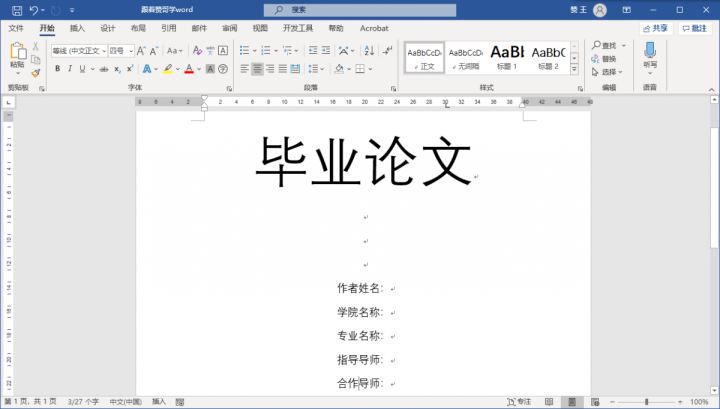
Task: Clear all formatting icon
Action: tap(197, 50)
